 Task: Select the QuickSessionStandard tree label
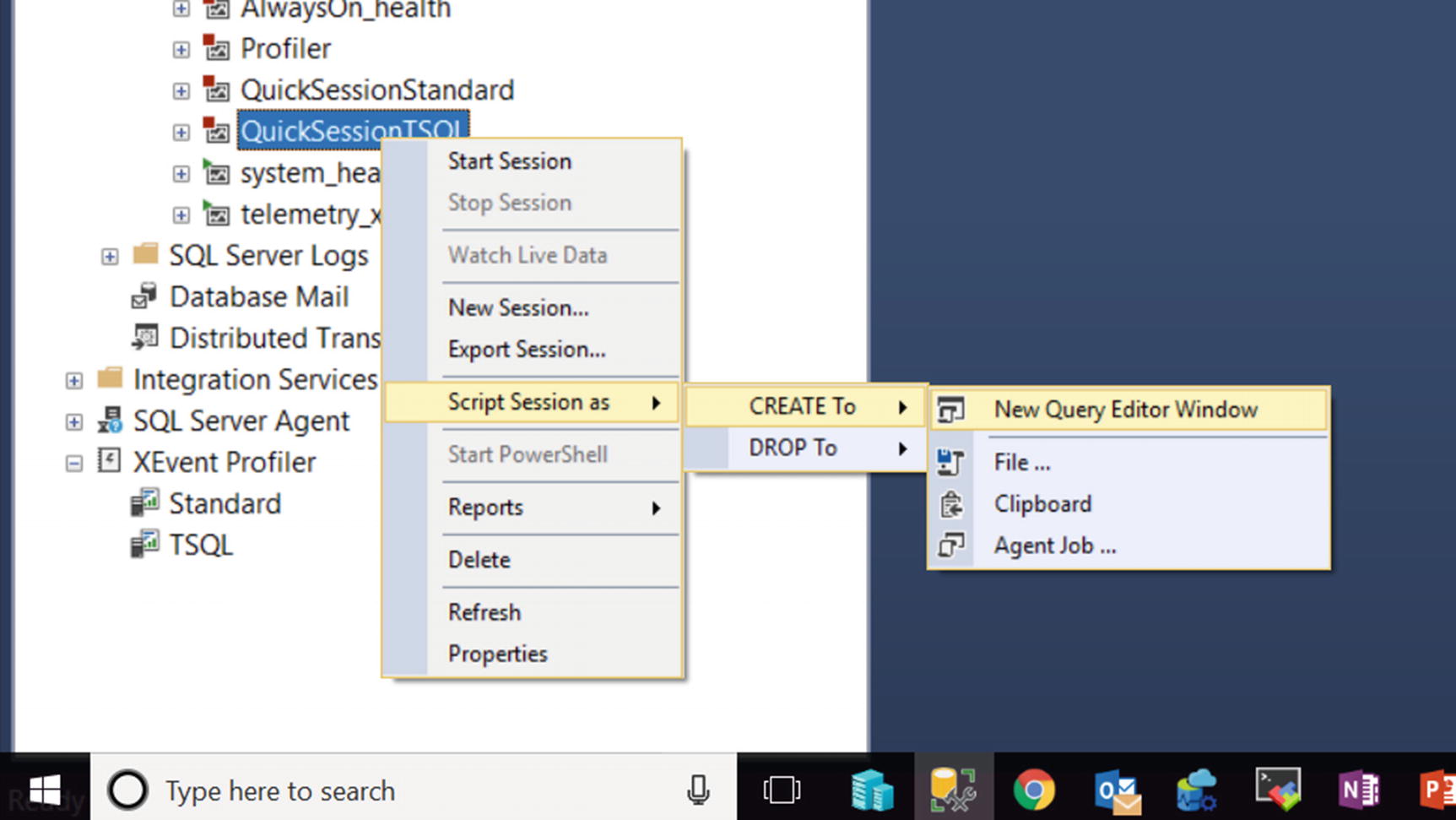(377, 90)
